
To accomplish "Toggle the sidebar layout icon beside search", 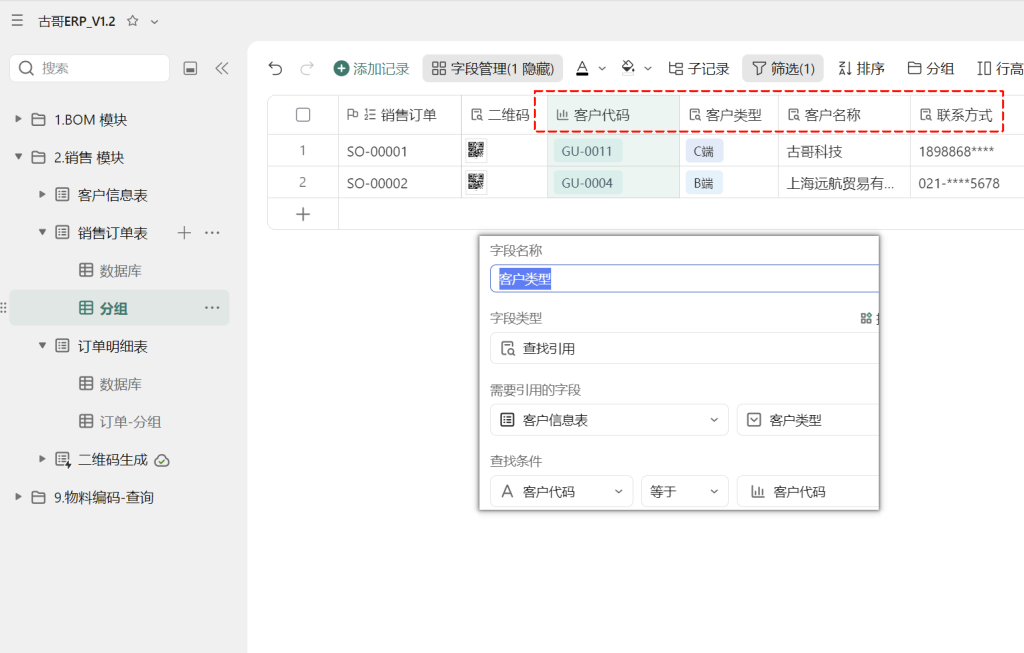I will click(x=190, y=68).
